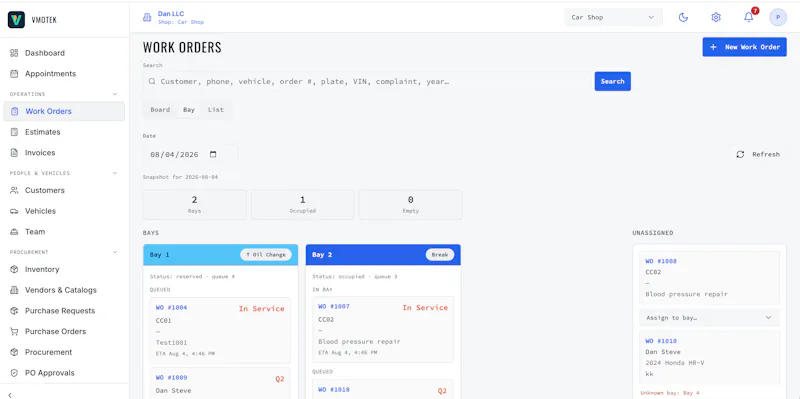Open work order WO #1007
This screenshot has width=800, height=399.
coord(334,307)
